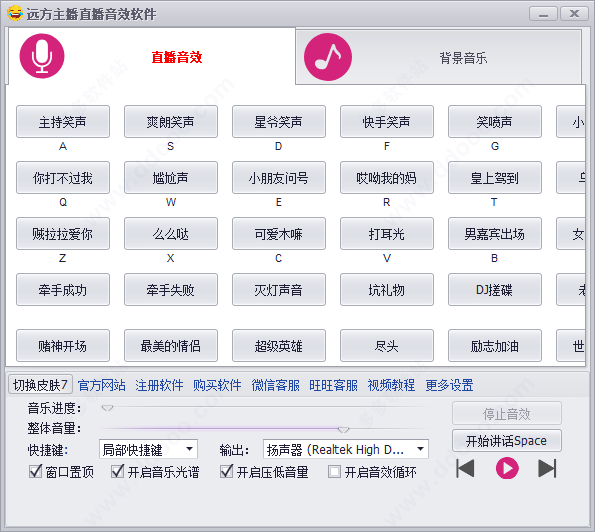Open the 局部快捷键 hotkey dropdown
The width and height of the screenshot is (595, 532).
(148, 450)
